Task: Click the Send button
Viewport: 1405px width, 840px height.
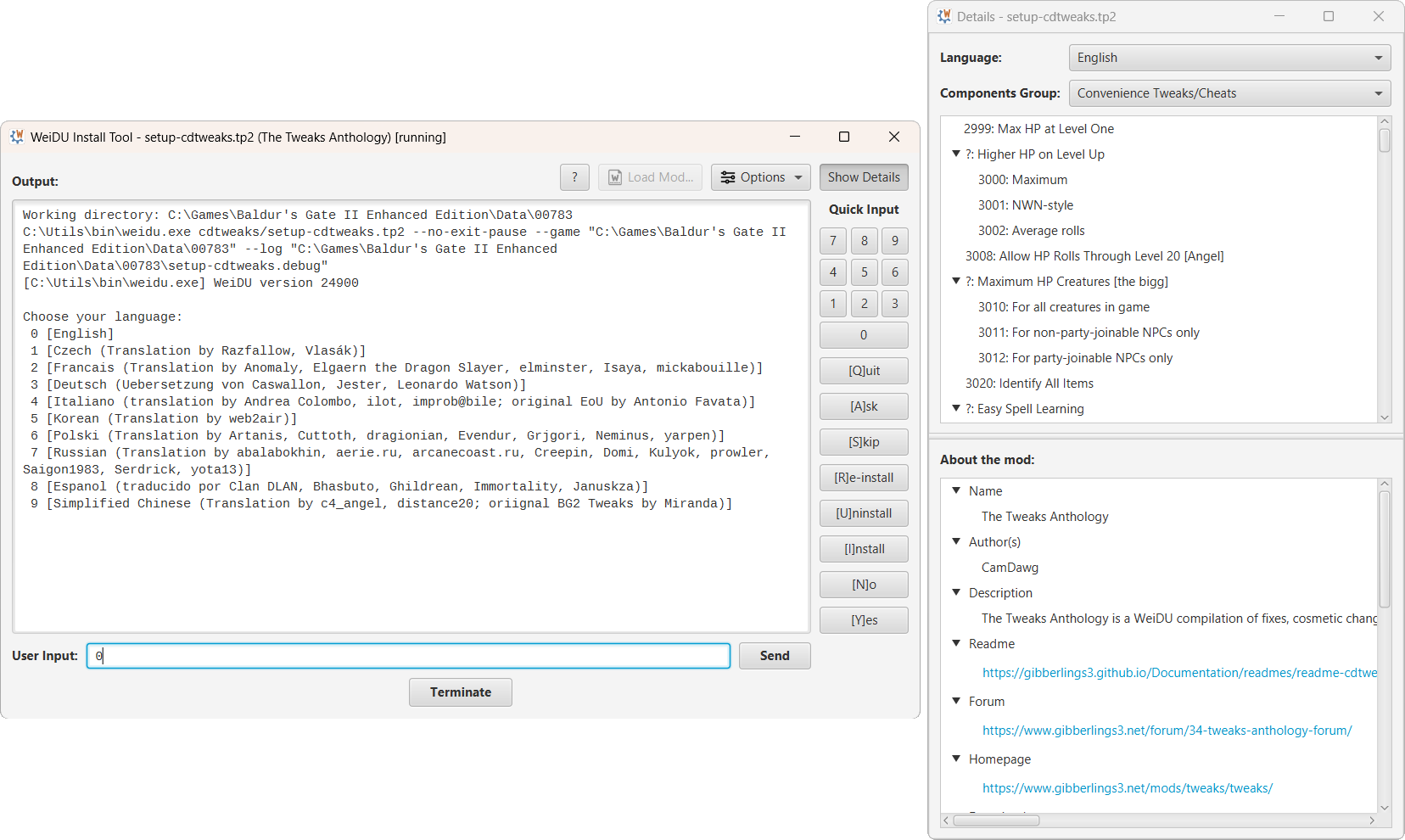Action: (x=775, y=656)
